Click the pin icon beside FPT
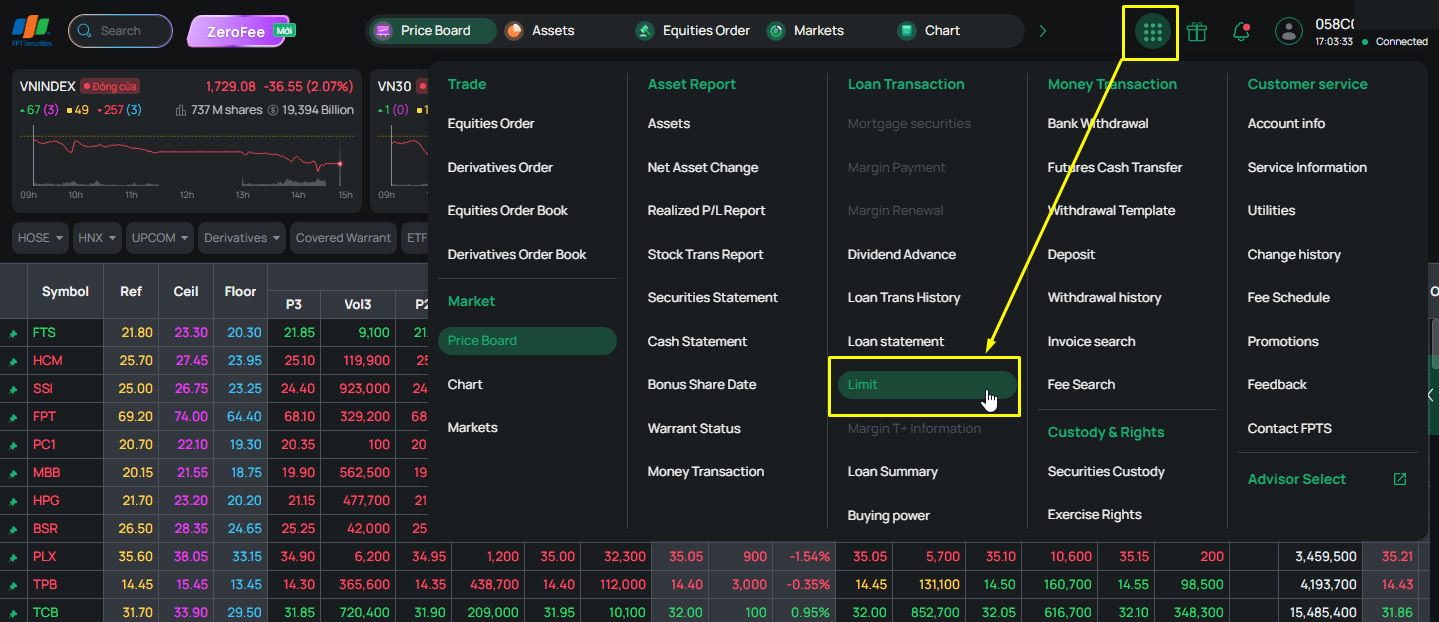 [14, 417]
